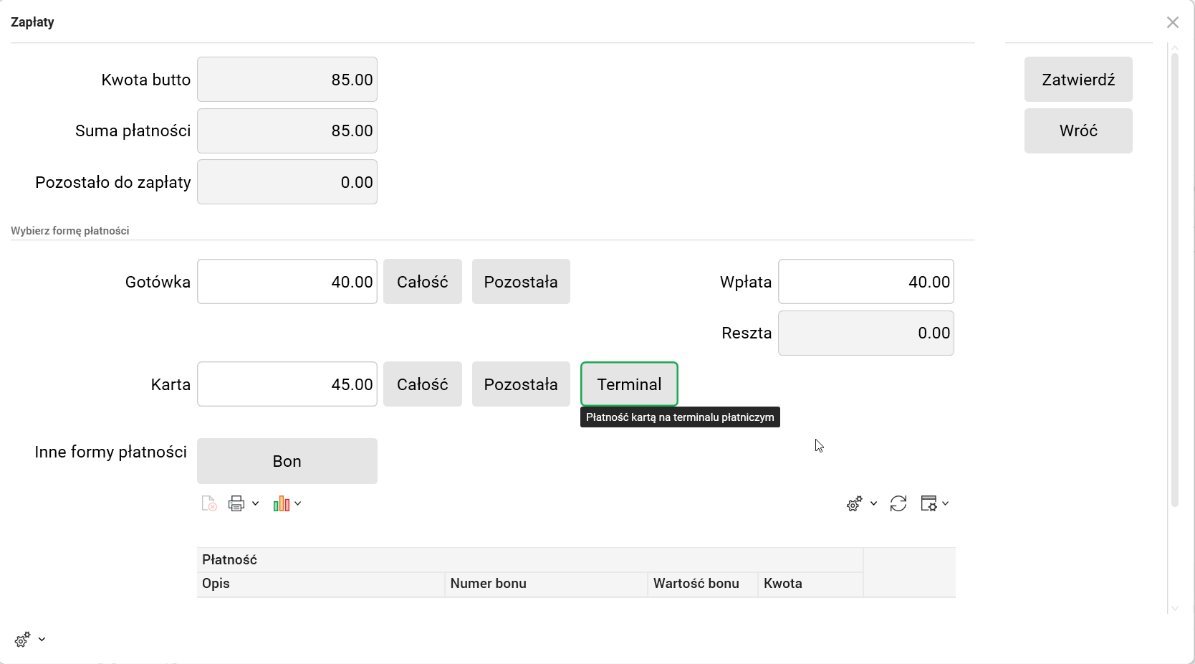
Task: Expand the bottom-left gears menu arrow
Action: point(42,639)
